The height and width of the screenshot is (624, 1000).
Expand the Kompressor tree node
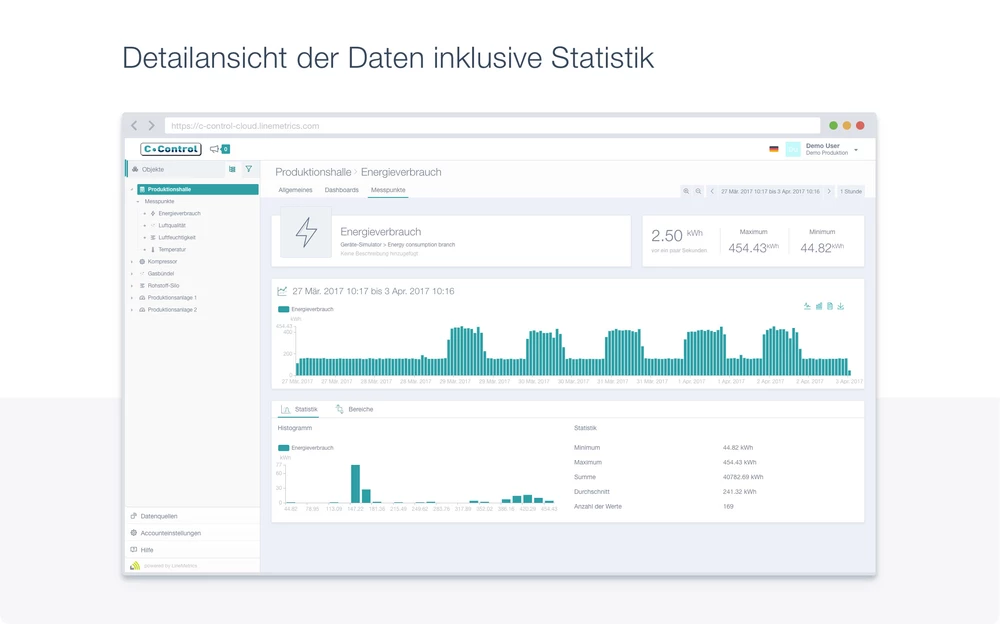click(x=131, y=262)
